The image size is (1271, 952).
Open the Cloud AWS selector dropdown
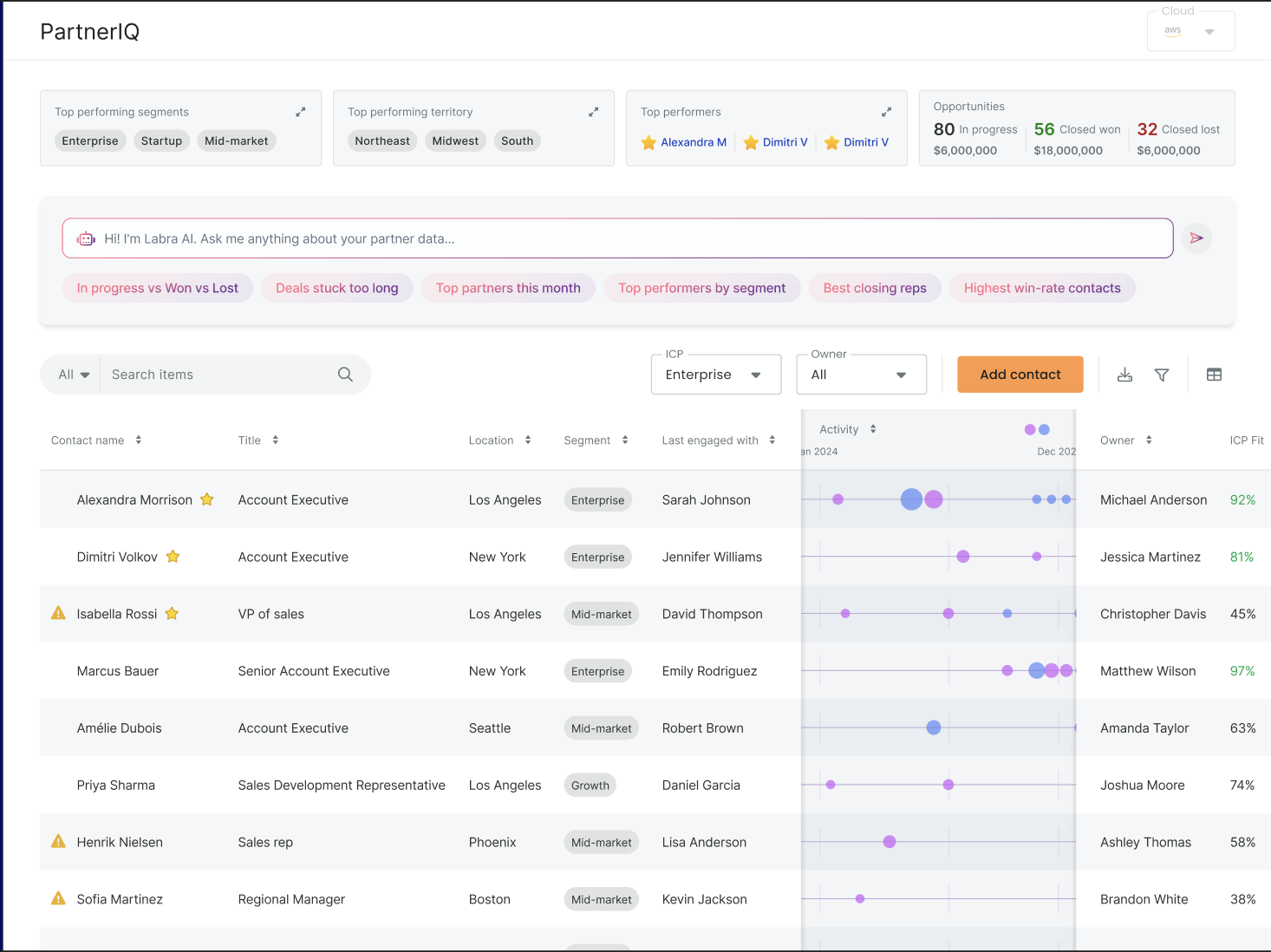pyautogui.click(x=1190, y=31)
